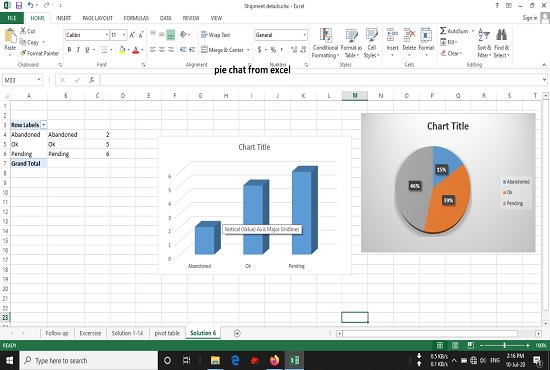This screenshot has width=550, height=370.
Task: Toggle Merge & Center
Action: click(x=222, y=50)
